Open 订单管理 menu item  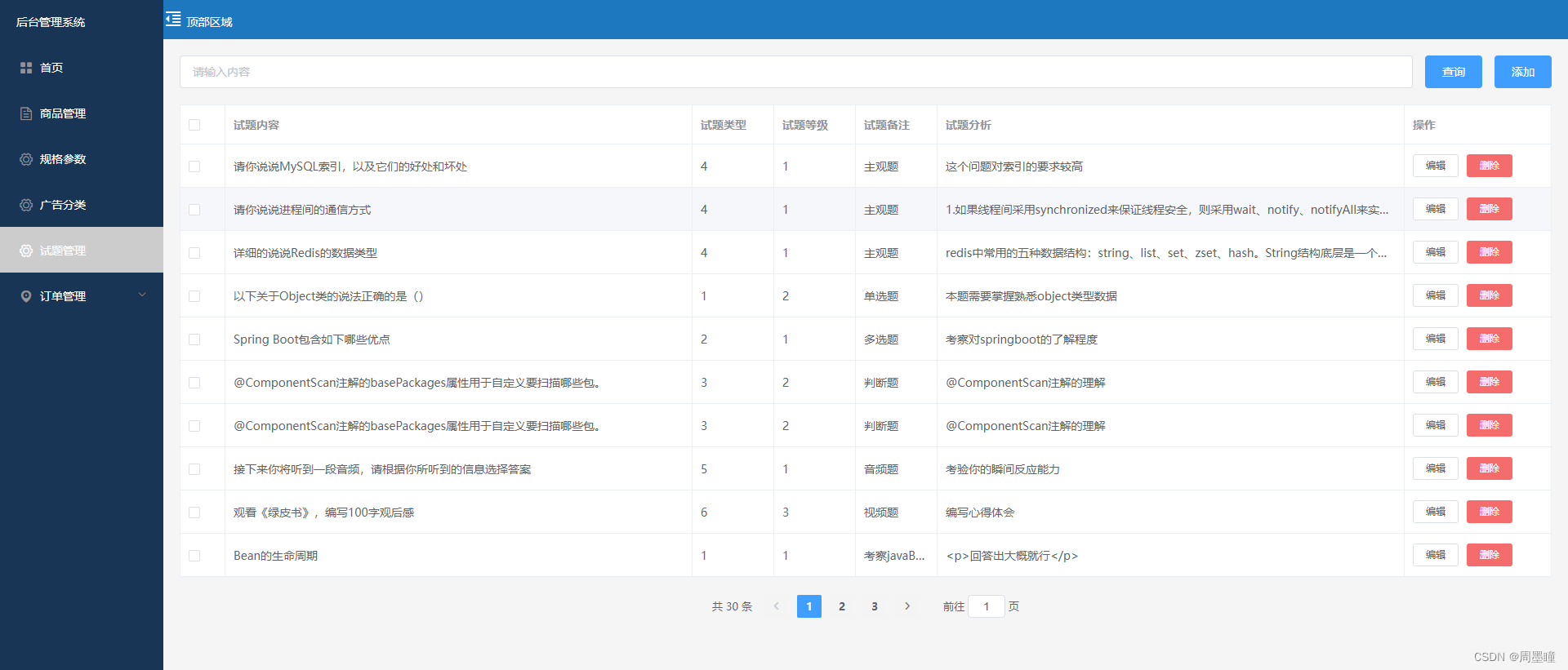82,296
